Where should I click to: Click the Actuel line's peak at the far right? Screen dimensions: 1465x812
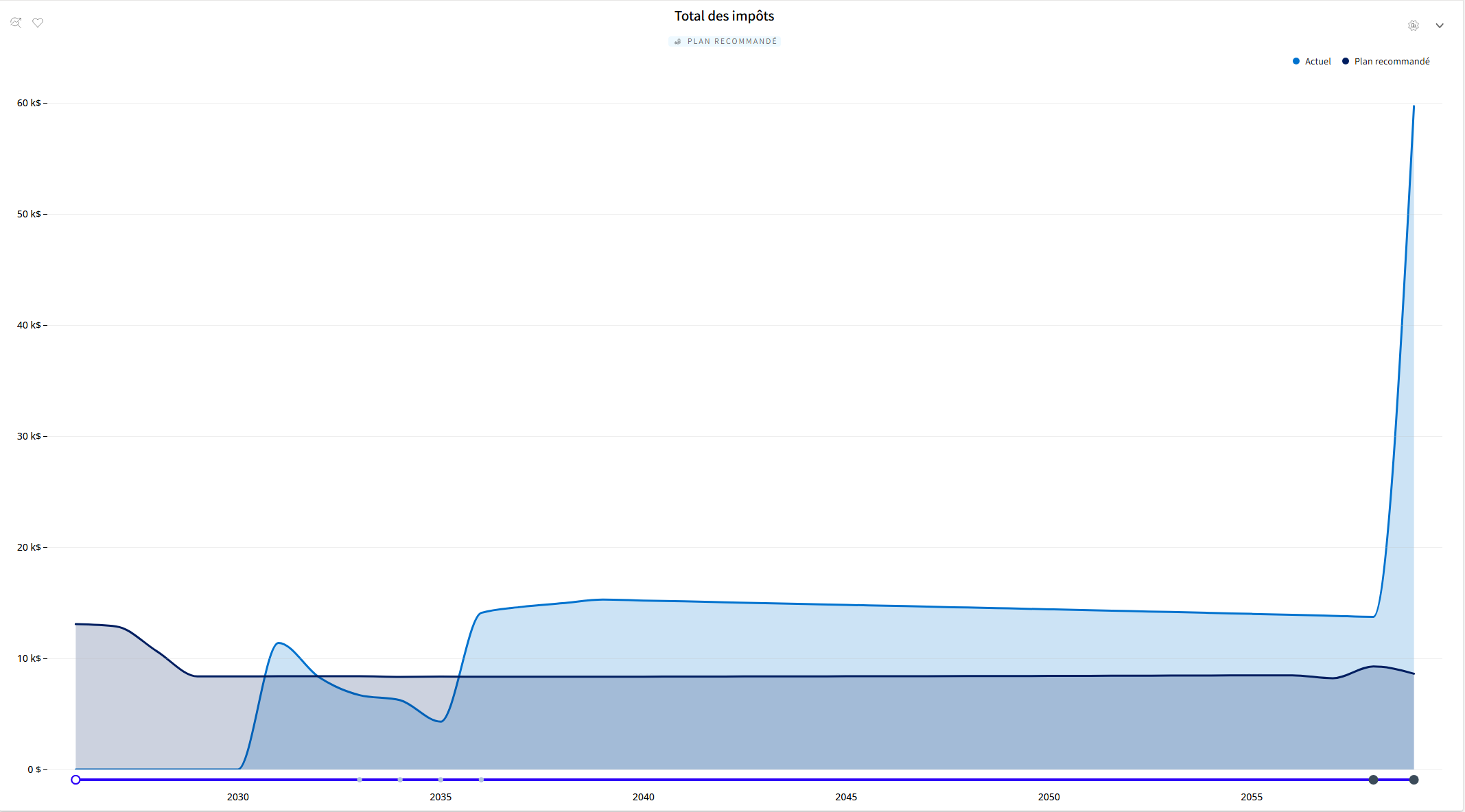(1414, 106)
